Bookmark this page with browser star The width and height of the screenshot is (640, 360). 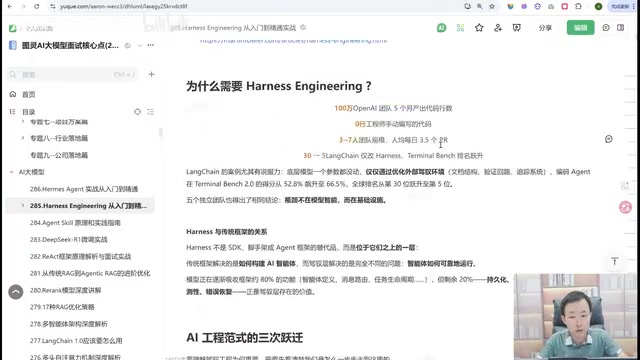(x=492, y=7)
